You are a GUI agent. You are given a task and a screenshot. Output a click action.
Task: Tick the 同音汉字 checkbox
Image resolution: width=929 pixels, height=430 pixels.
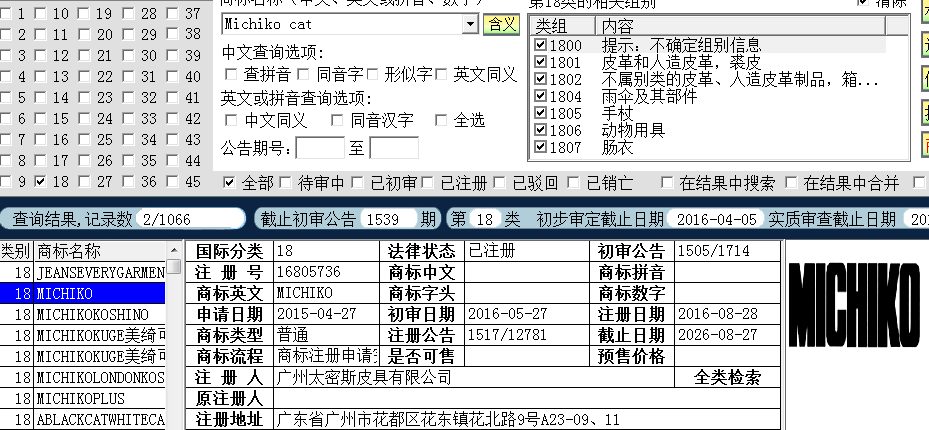337,120
